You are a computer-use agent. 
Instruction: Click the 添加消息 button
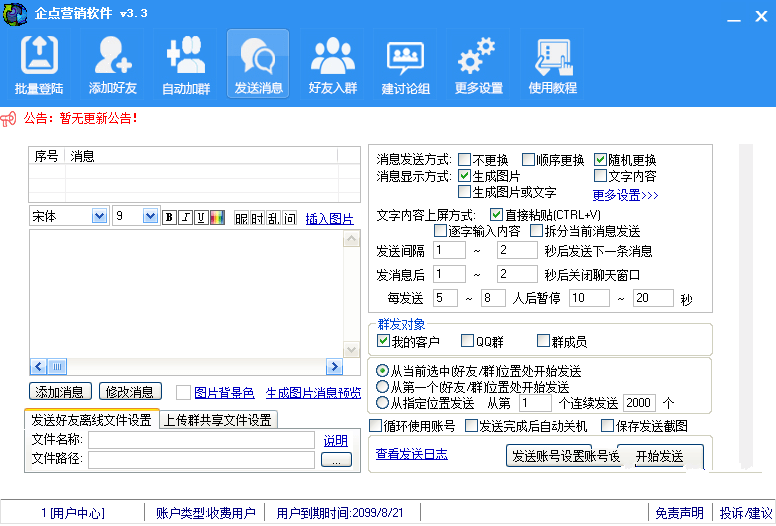click(x=60, y=392)
